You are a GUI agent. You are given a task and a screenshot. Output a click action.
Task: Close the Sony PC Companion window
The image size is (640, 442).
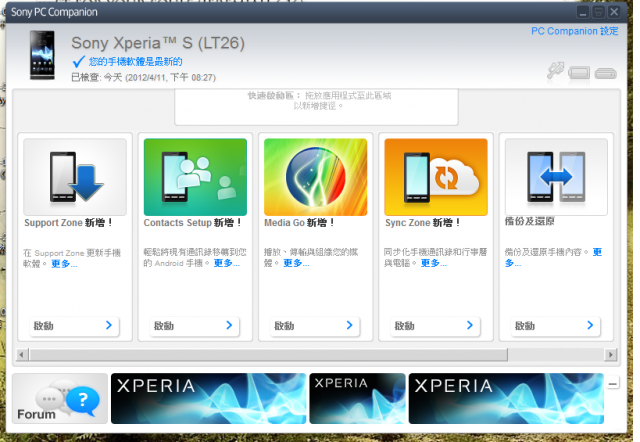pos(614,12)
